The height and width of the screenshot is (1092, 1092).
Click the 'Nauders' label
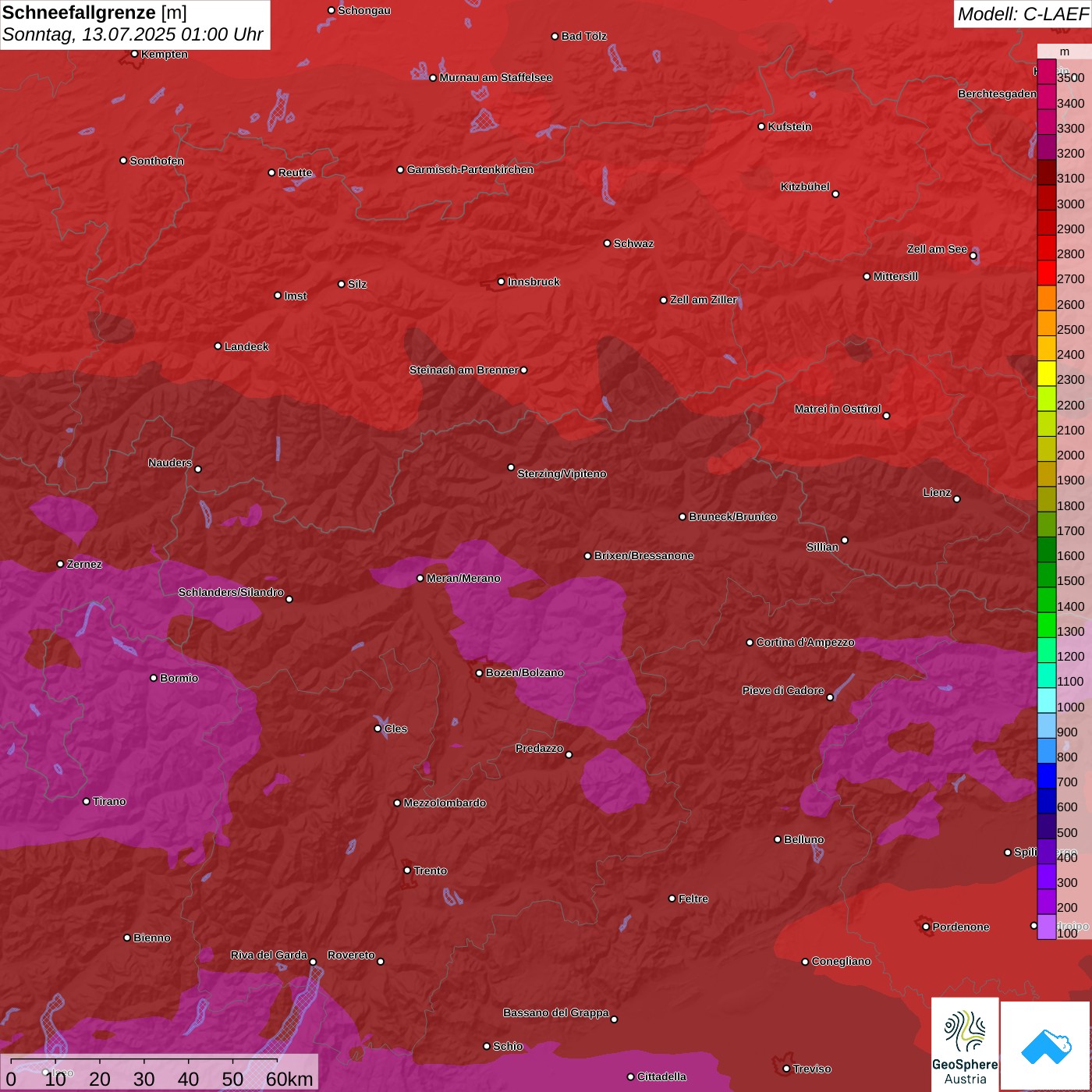tap(170, 463)
